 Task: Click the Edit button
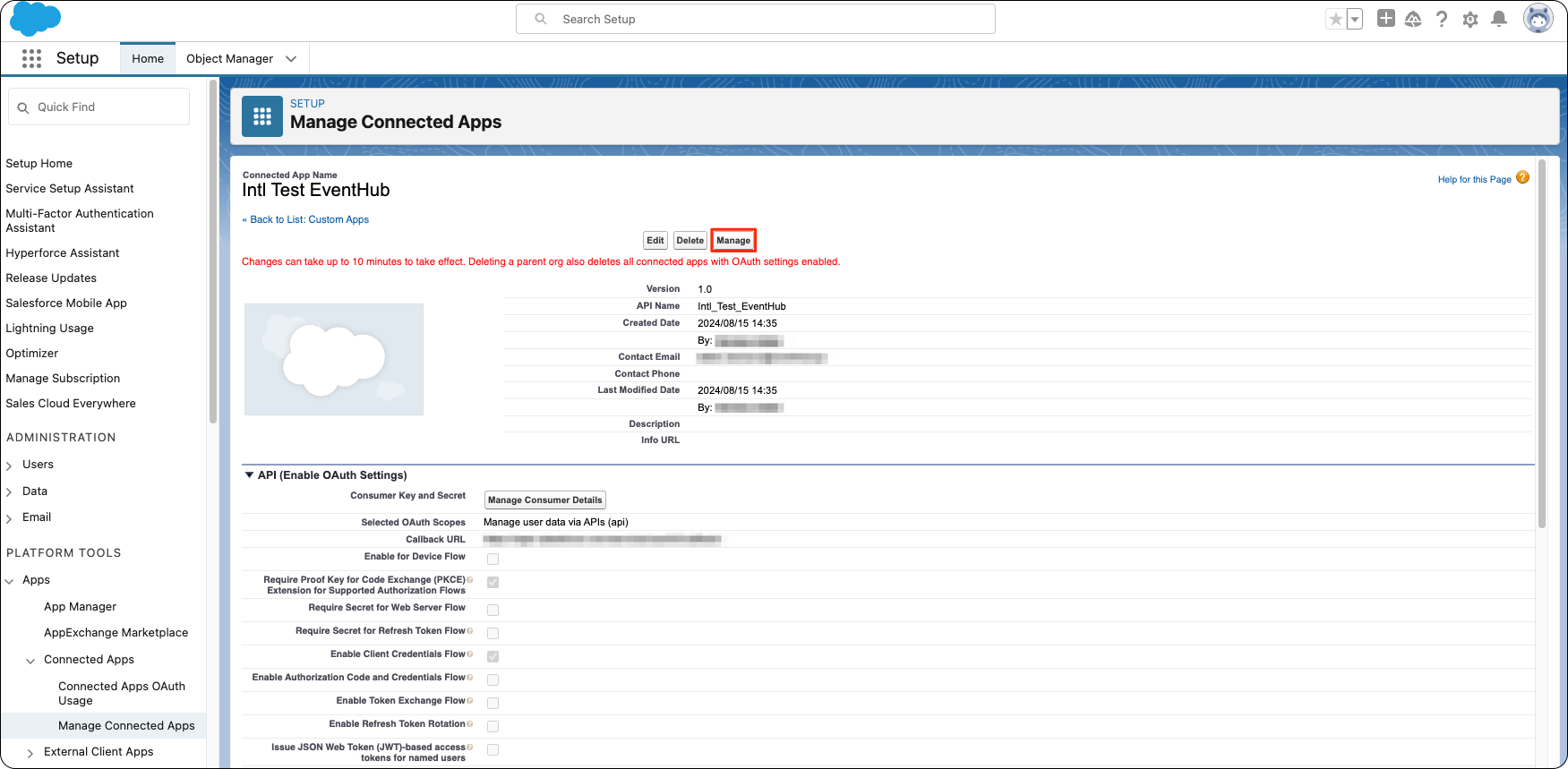(x=655, y=240)
